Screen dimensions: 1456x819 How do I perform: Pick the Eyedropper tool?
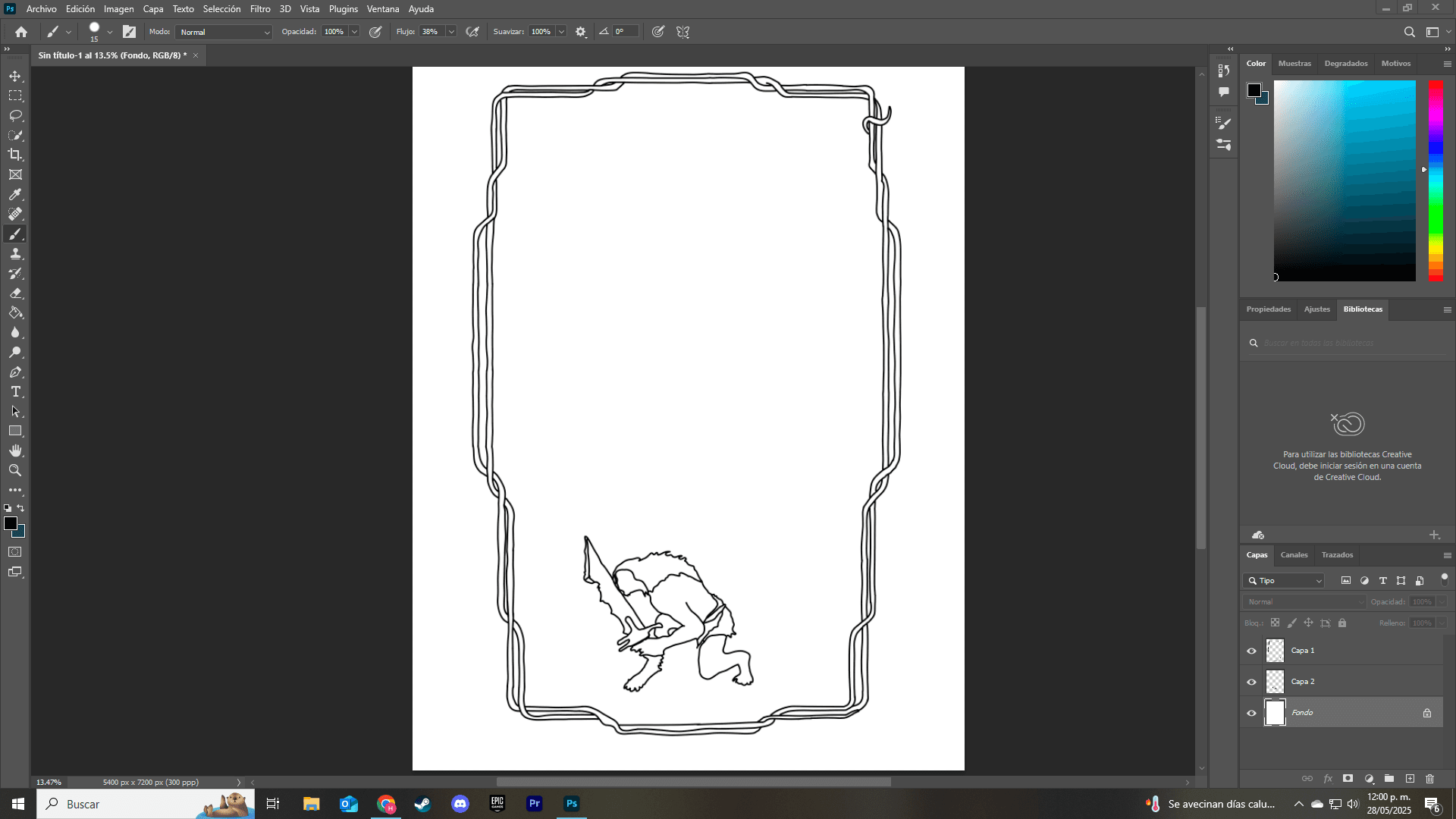[x=15, y=195]
